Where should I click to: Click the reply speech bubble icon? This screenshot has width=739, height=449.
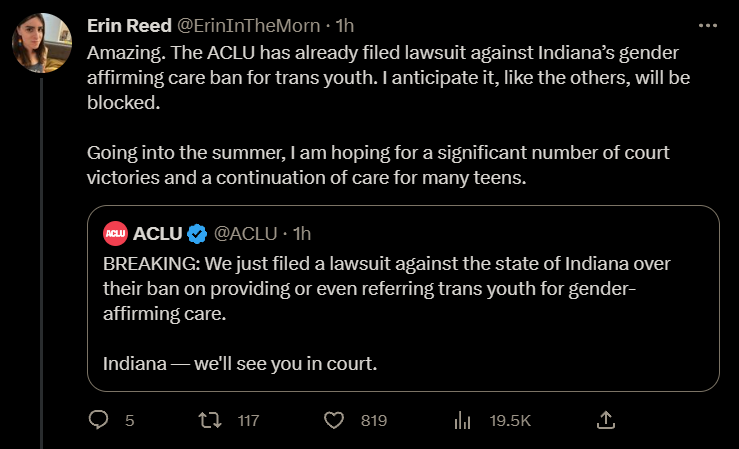[x=98, y=421]
